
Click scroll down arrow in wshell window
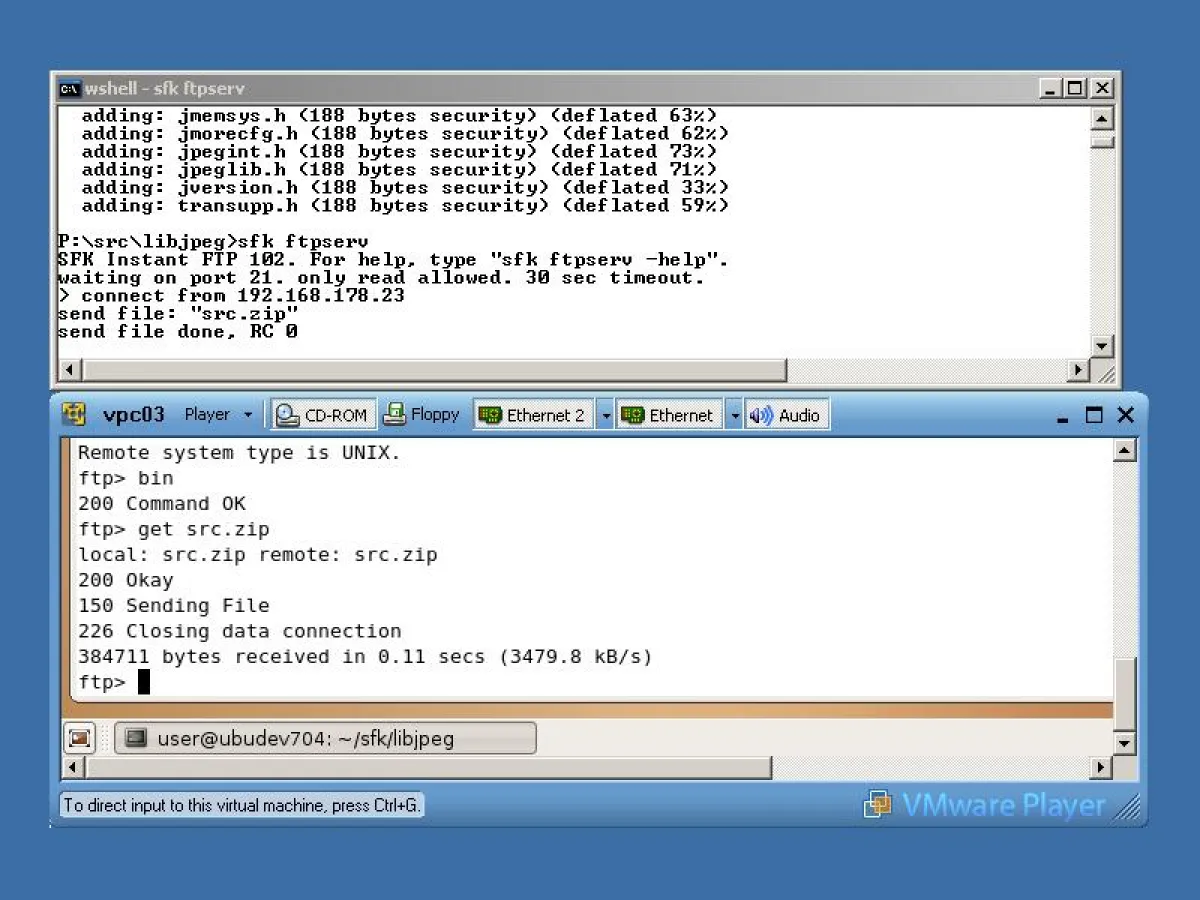click(x=1102, y=347)
